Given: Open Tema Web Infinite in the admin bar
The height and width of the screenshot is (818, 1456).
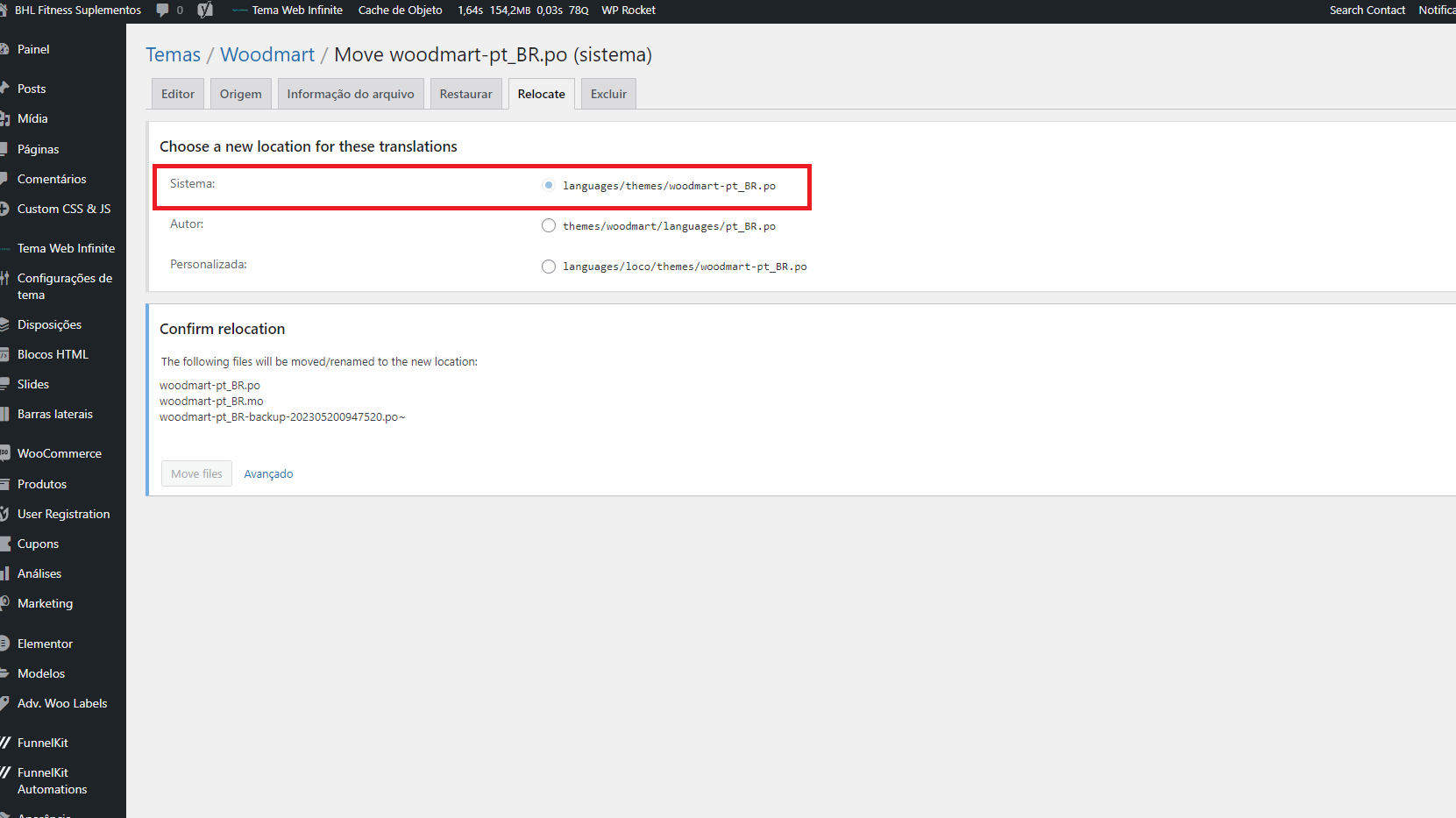Looking at the screenshot, I should pyautogui.click(x=288, y=11).
